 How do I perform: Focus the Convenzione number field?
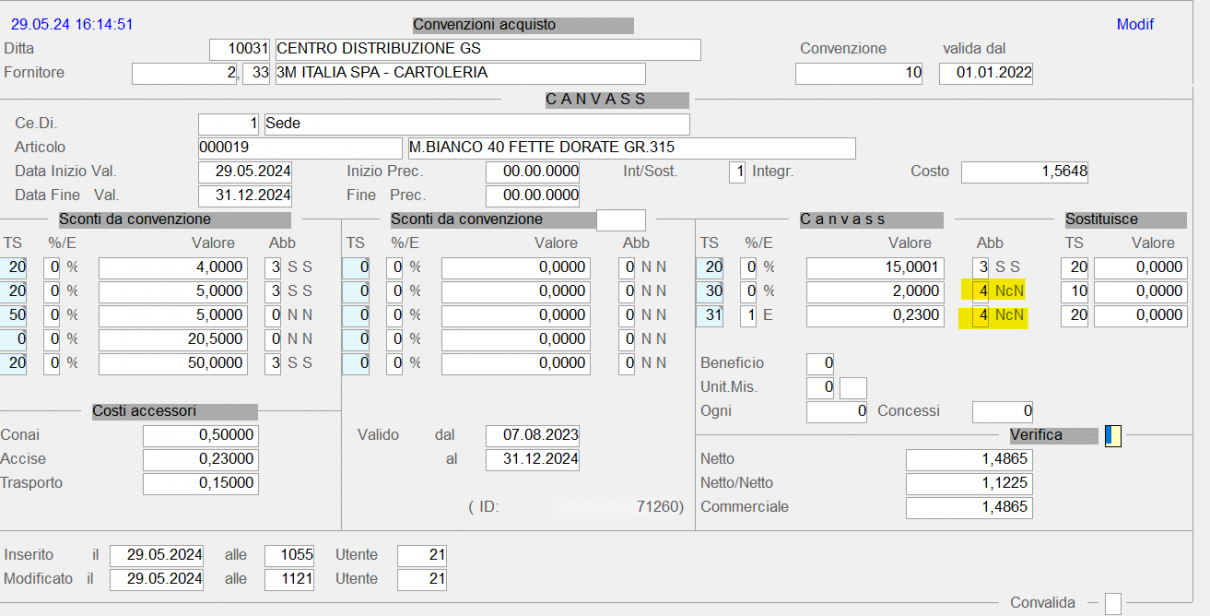coord(858,73)
